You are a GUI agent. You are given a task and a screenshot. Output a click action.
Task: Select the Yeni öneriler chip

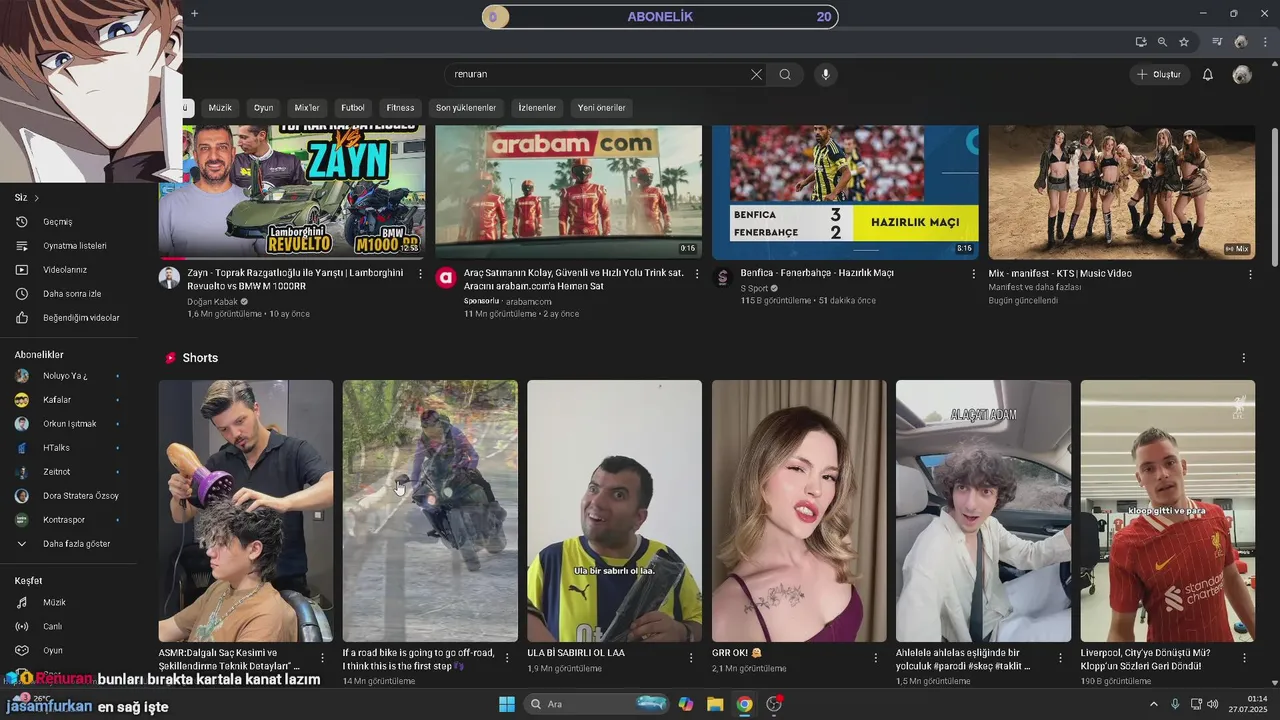(601, 108)
